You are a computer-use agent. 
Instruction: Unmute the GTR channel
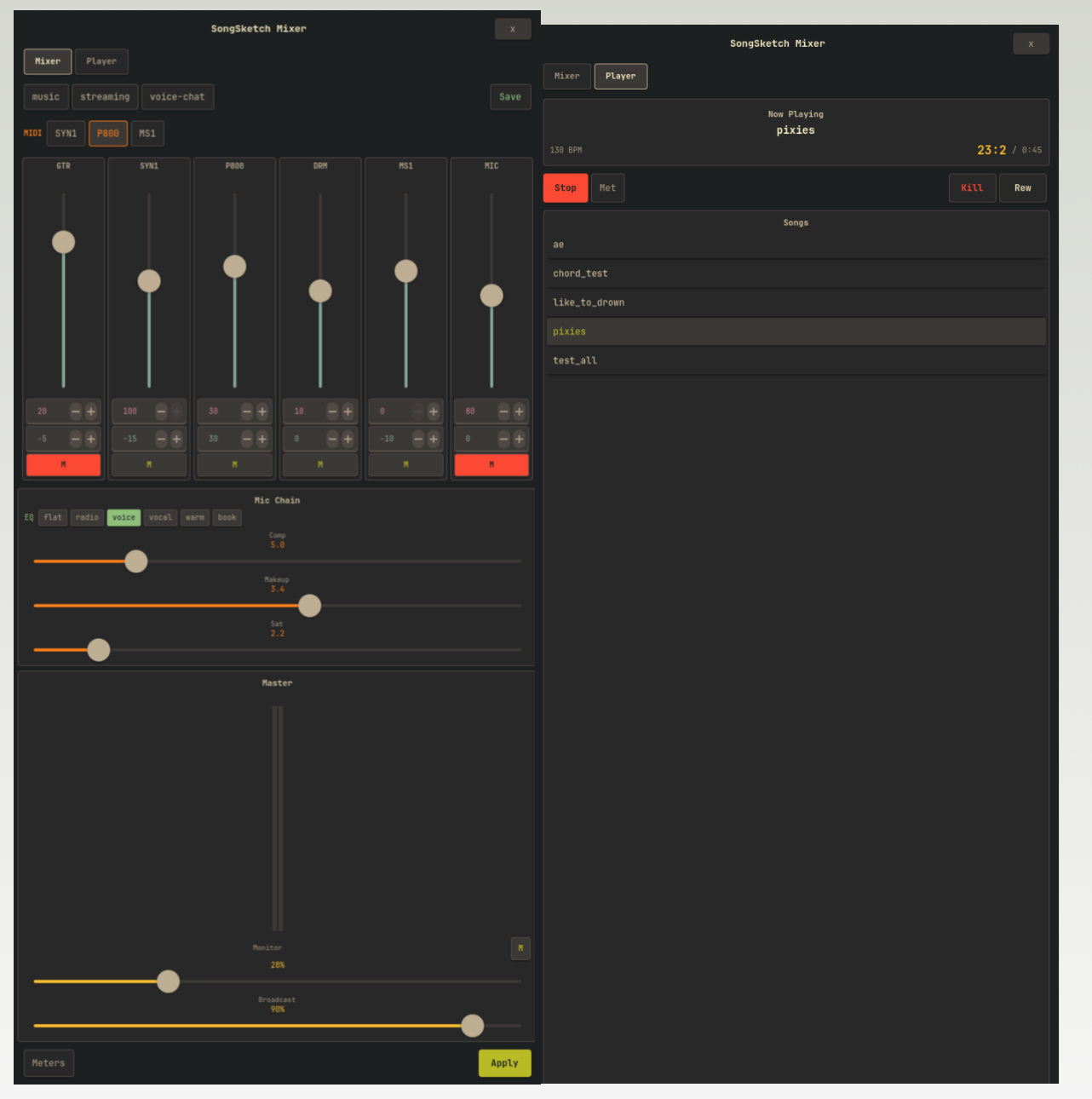(63, 465)
